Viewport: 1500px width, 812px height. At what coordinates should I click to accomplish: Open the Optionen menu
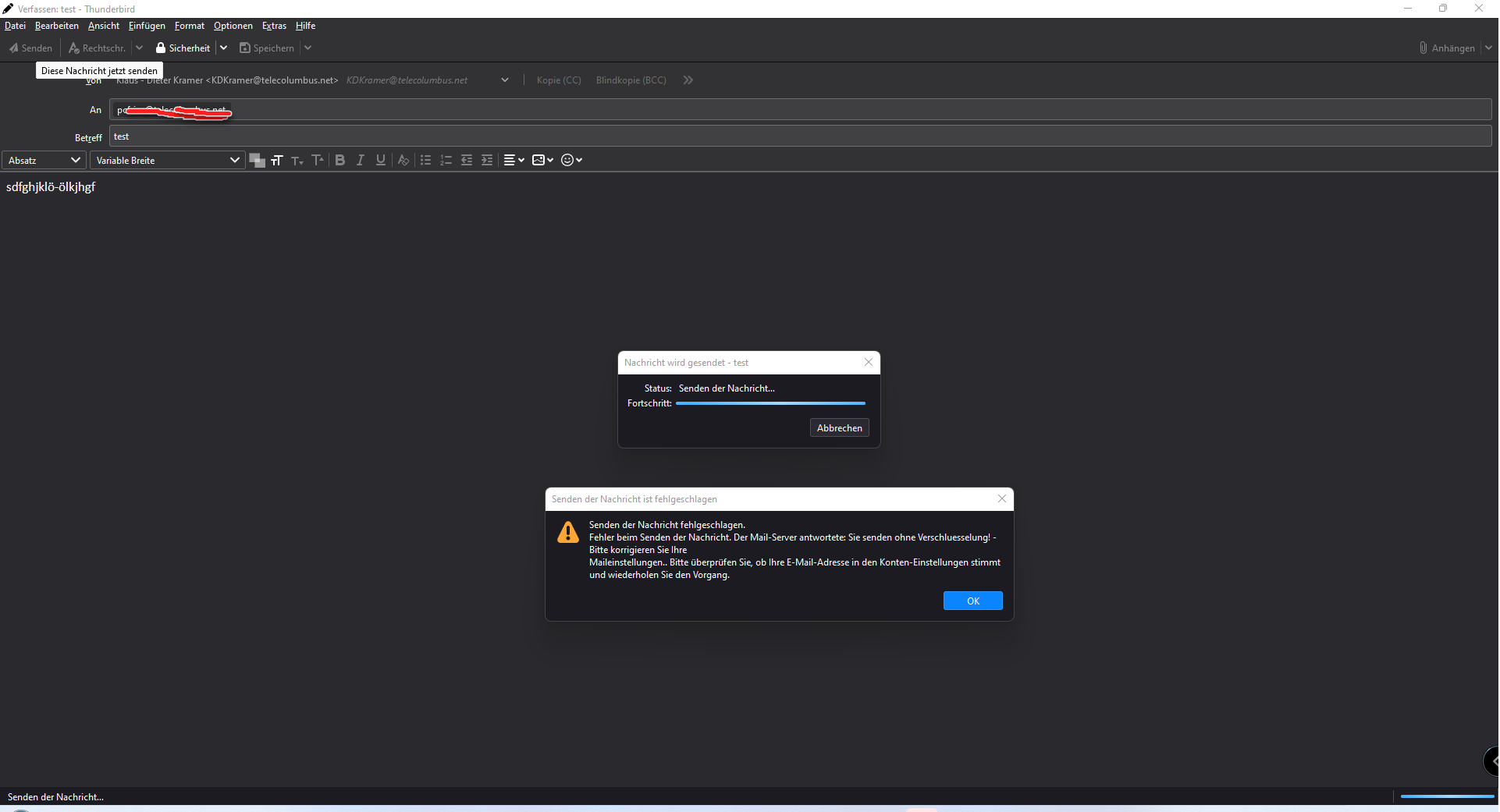233,26
